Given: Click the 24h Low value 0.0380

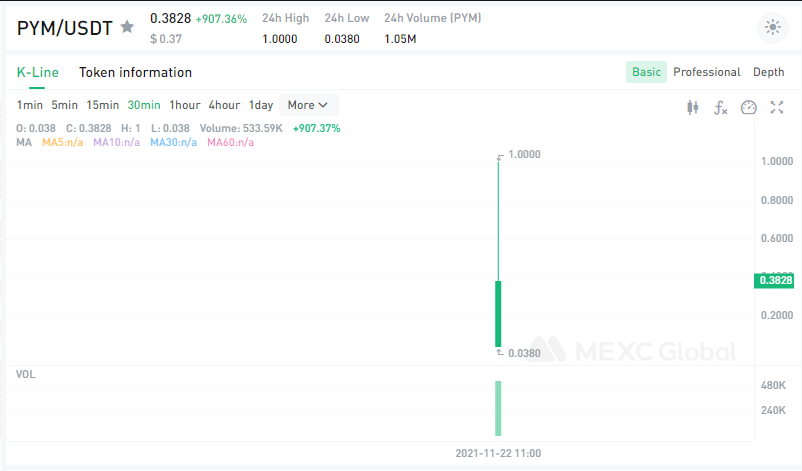Looking at the screenshot, I should point(342,39).
